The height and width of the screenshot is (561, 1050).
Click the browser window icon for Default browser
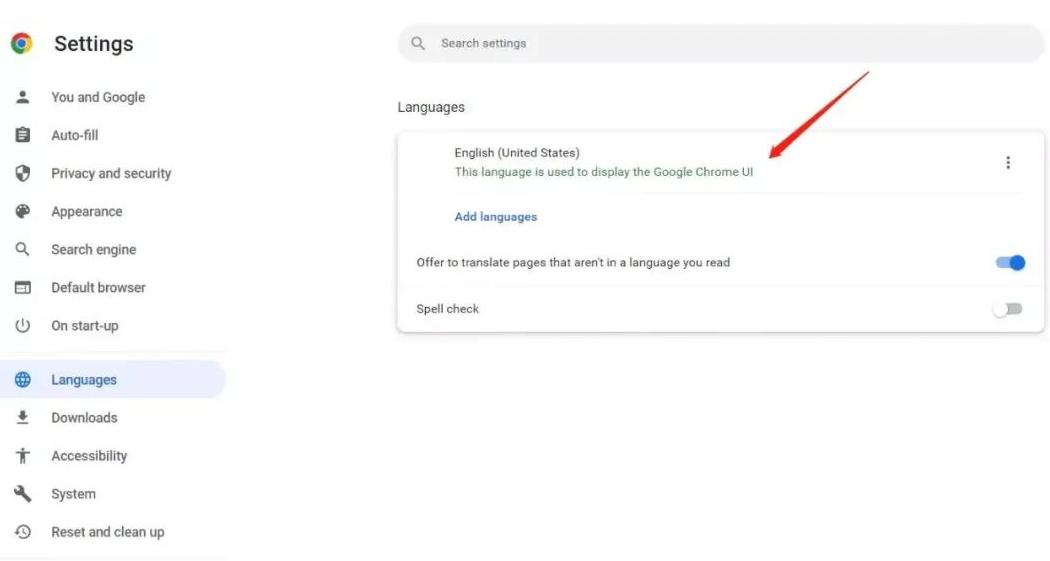23,287
